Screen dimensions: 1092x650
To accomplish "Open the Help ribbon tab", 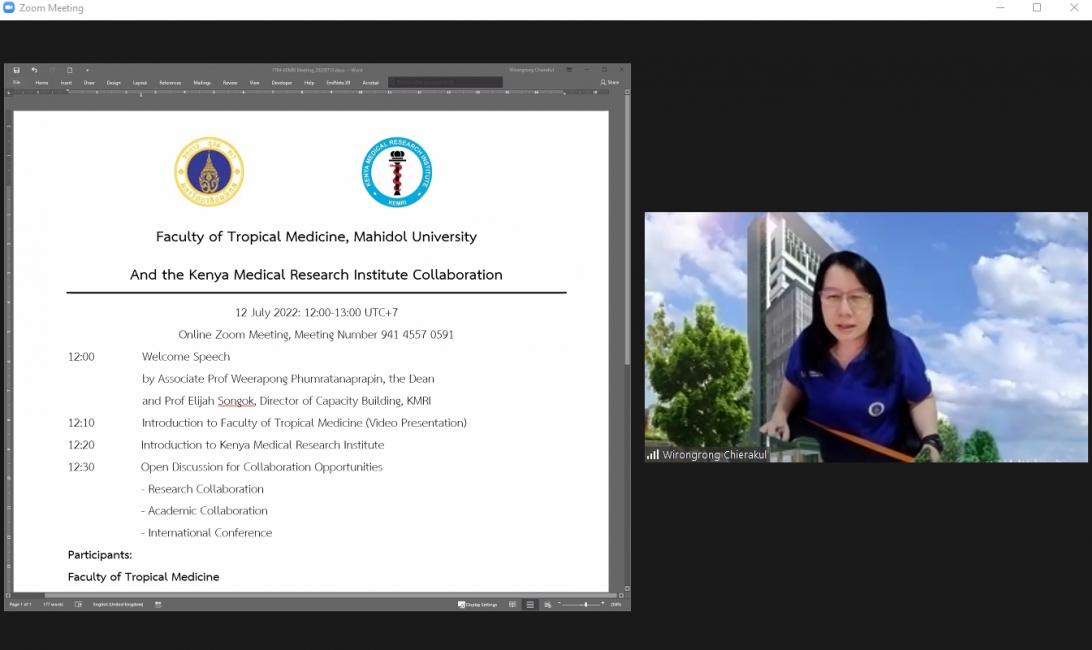I will 309,83.
